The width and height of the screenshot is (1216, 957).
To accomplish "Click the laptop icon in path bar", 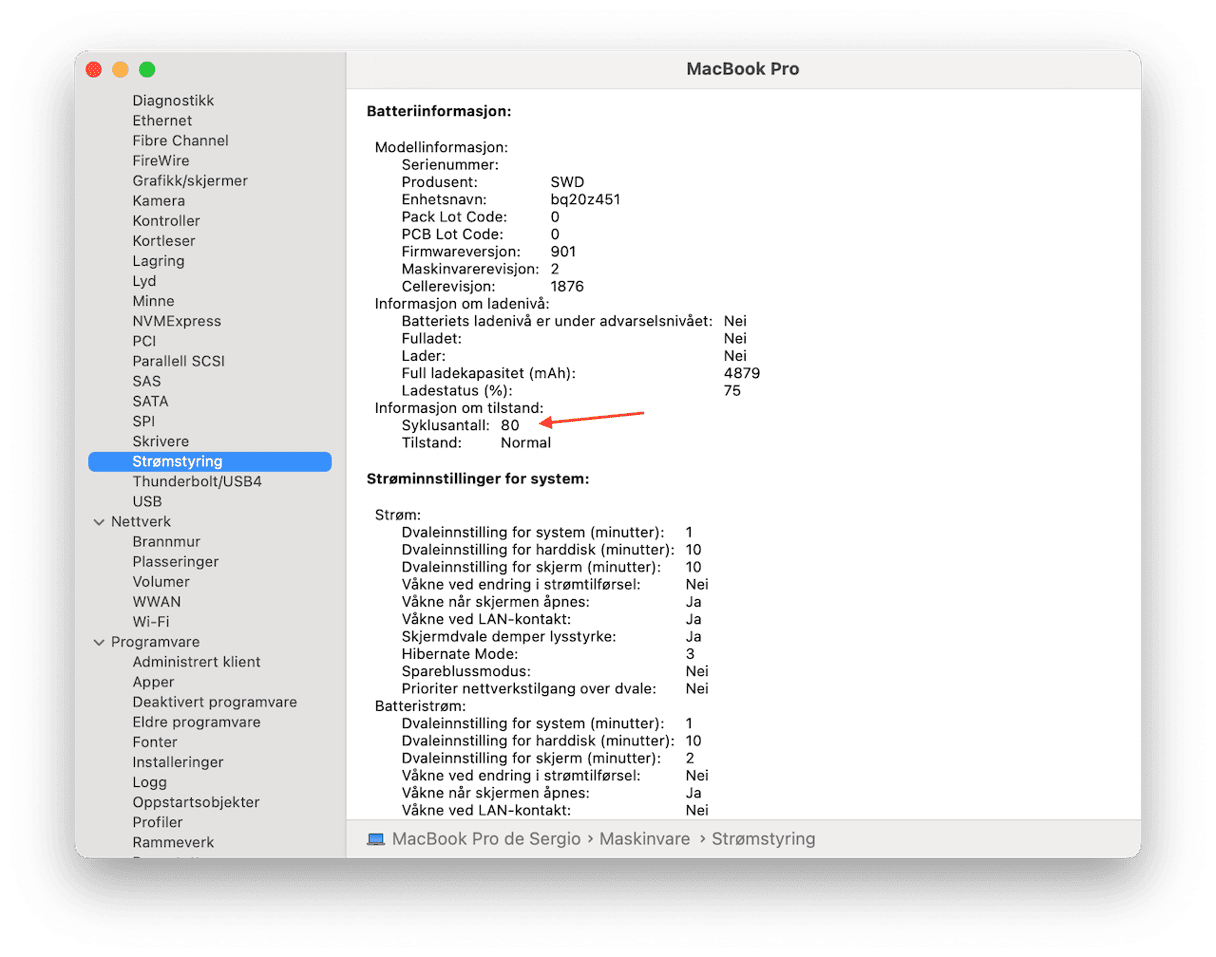I will (x=376, y=839).
